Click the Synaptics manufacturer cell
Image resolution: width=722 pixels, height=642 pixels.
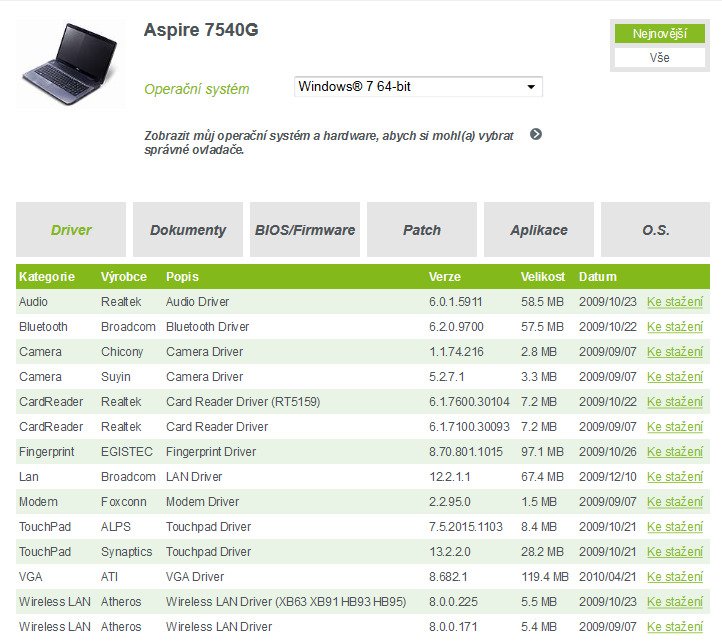tap(126, 552)
